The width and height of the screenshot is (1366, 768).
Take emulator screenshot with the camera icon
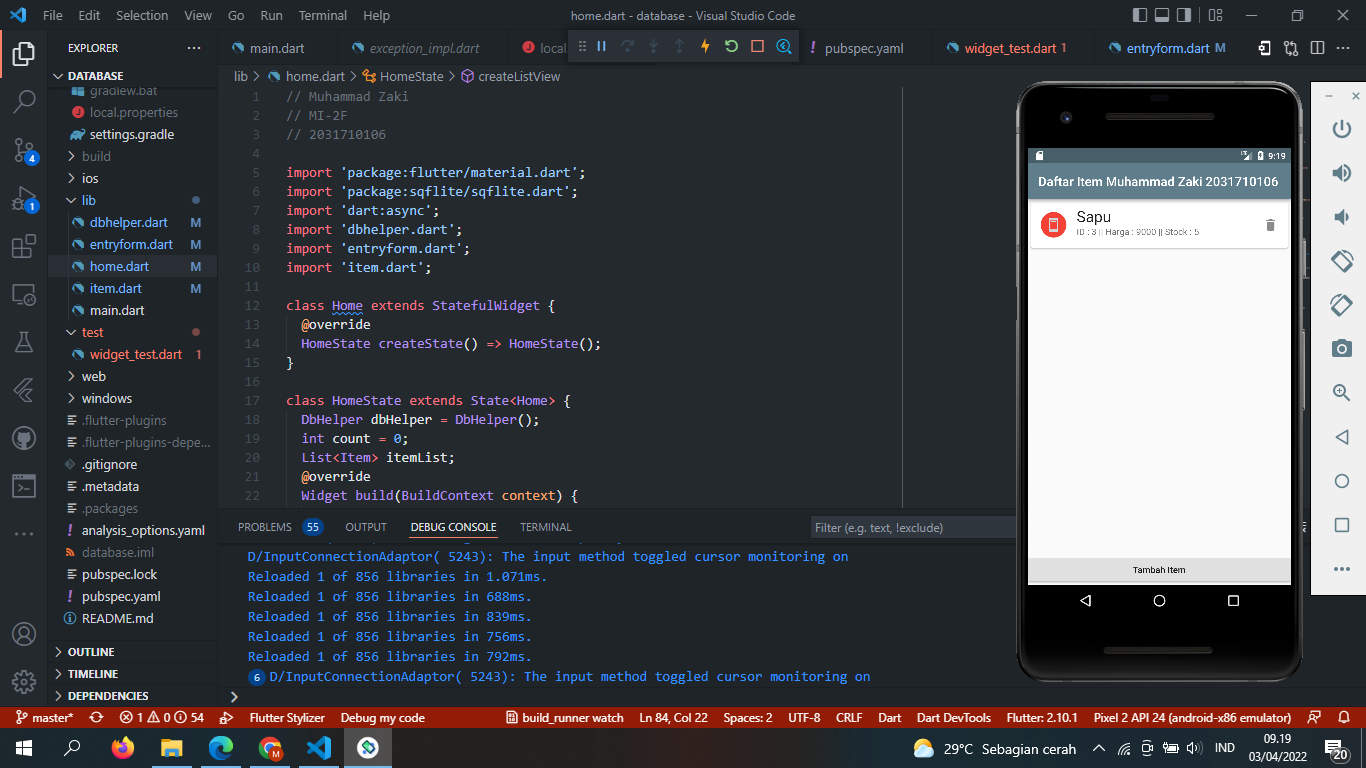coord(1341,349)
